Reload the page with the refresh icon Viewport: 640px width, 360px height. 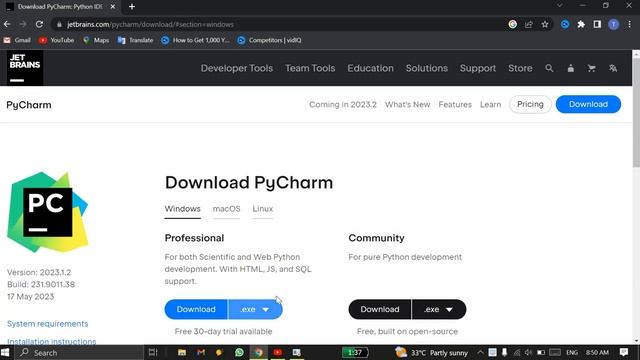(39, 24)
